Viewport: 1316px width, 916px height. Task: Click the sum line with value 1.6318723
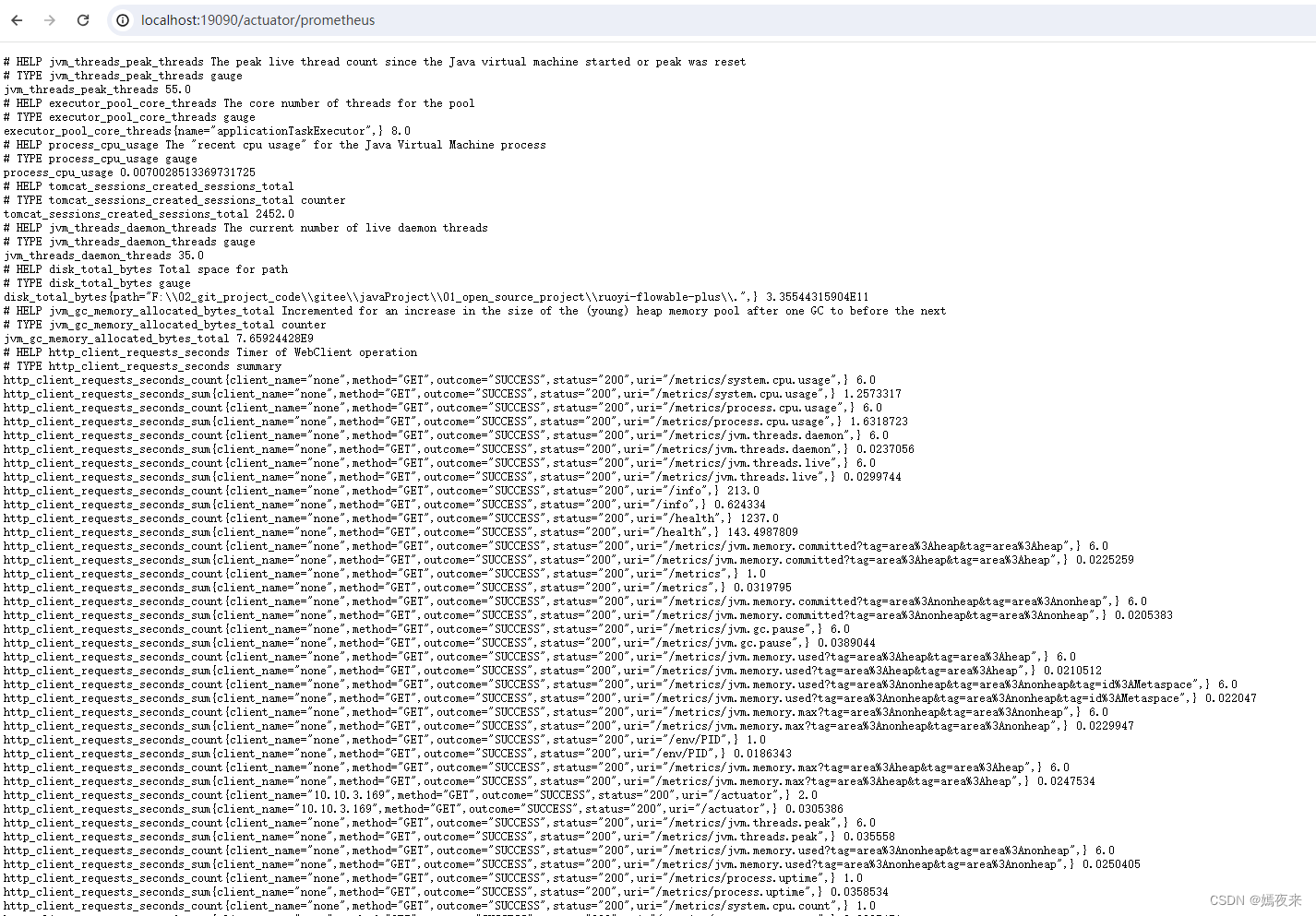click(x=456, y=422)
